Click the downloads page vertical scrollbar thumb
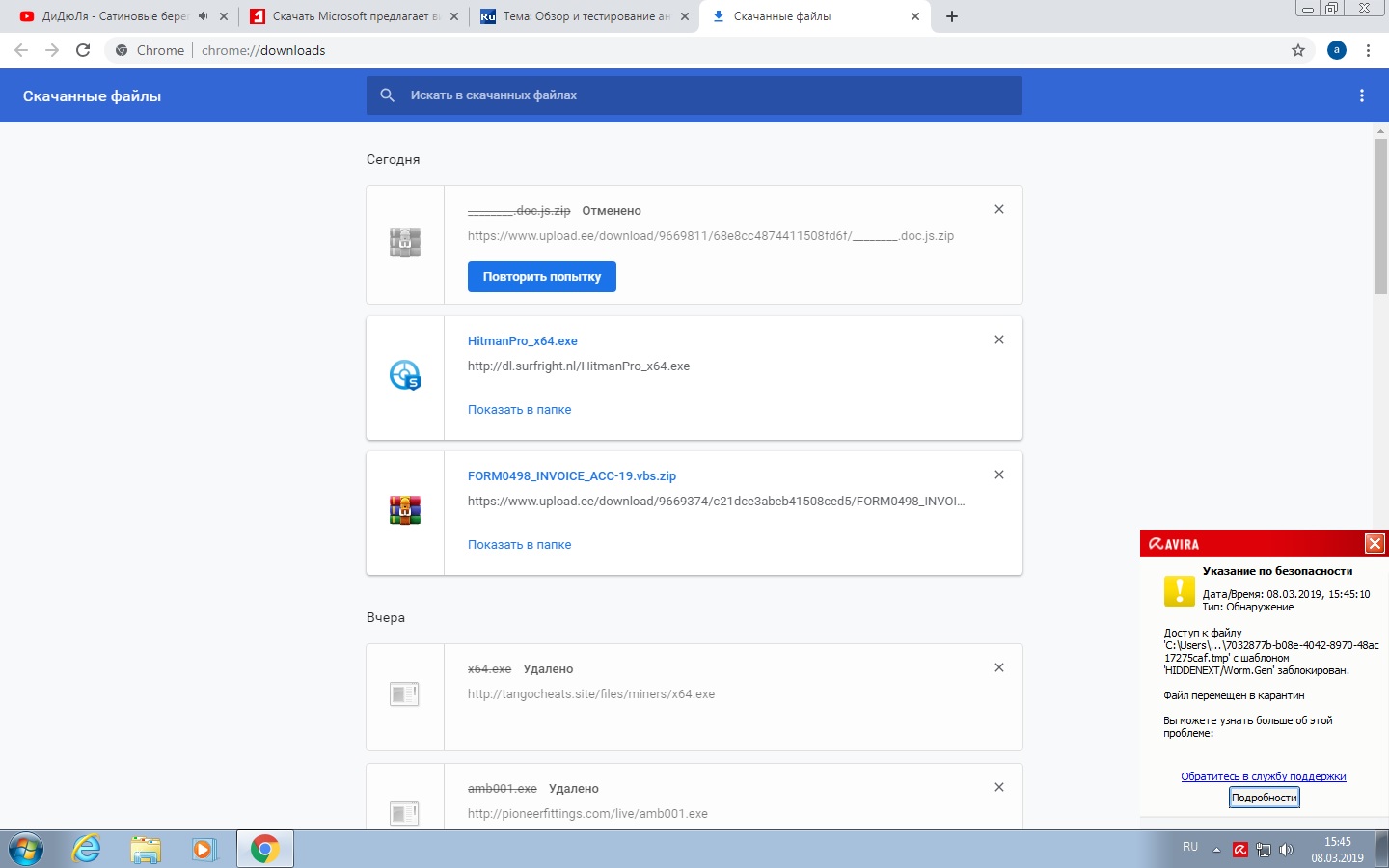The width and height of the screenshot is (1389, 868). [1380, 216]
